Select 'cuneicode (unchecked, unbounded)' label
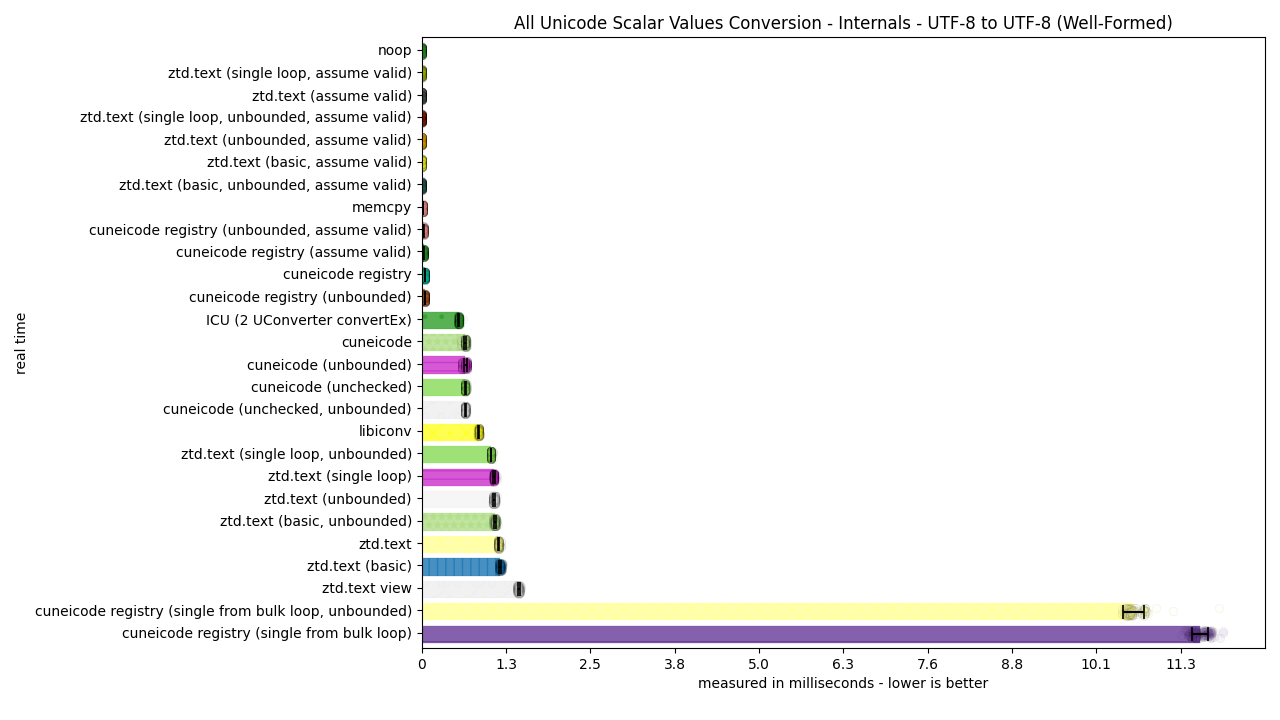The image size is (1280, 720). click(x=287, y=409)
